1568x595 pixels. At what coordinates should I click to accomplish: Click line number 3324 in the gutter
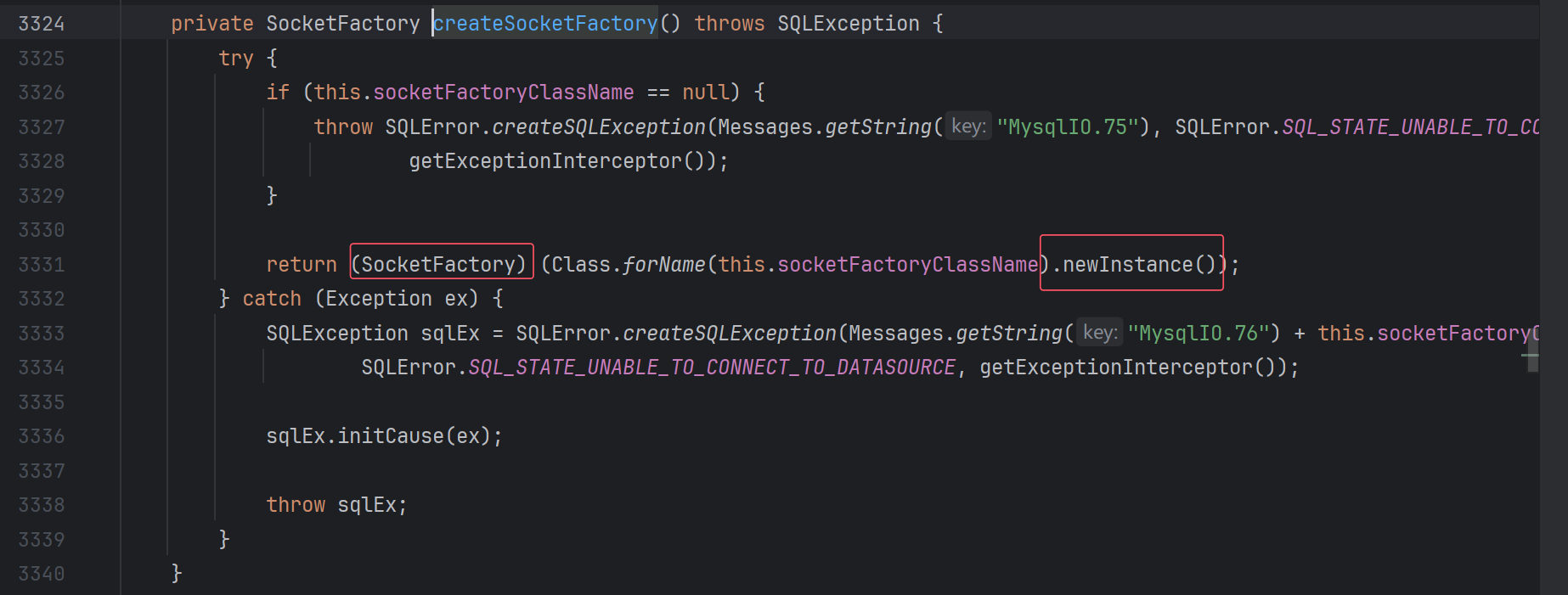(x=41, y=24)
